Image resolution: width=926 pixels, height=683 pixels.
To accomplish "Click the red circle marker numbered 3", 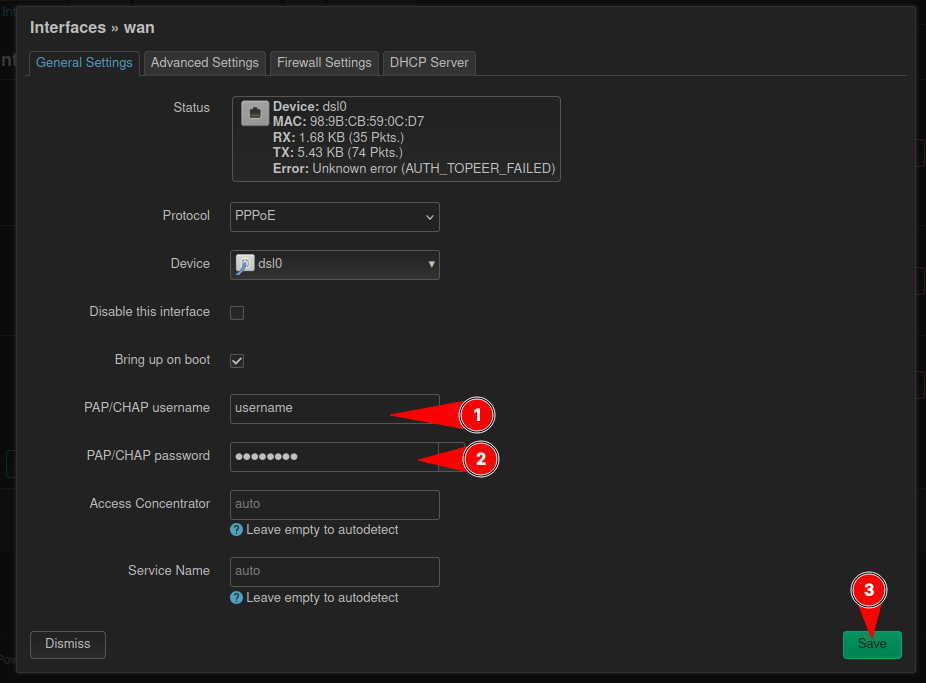I will coord(869,591).
